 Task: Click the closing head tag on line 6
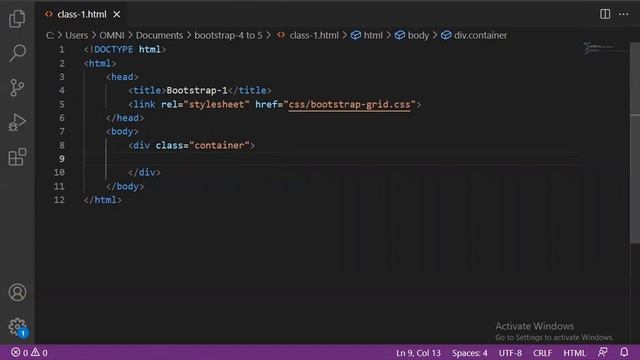125,118
